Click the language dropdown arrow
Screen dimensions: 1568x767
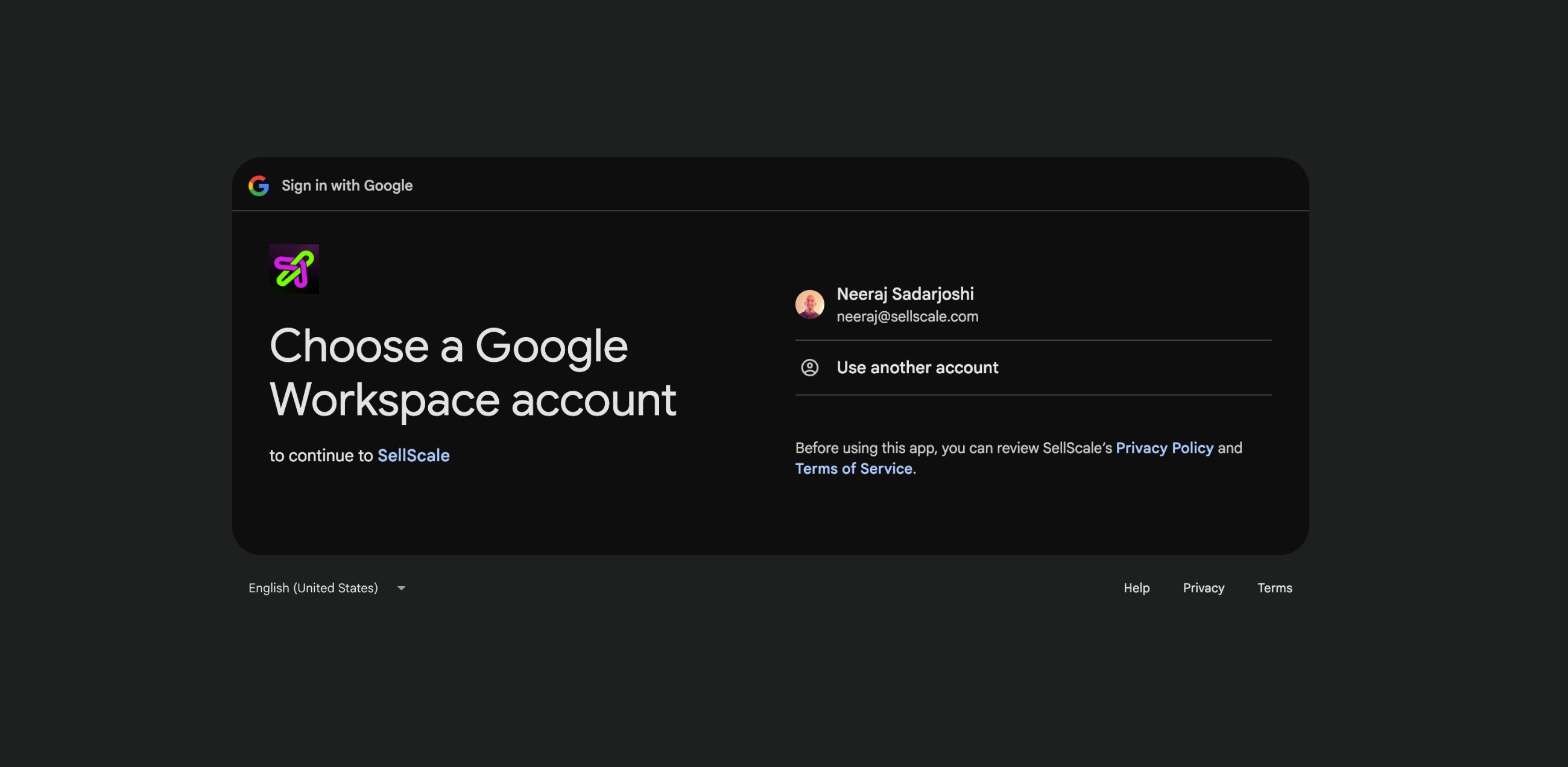(x=401, y=588)
